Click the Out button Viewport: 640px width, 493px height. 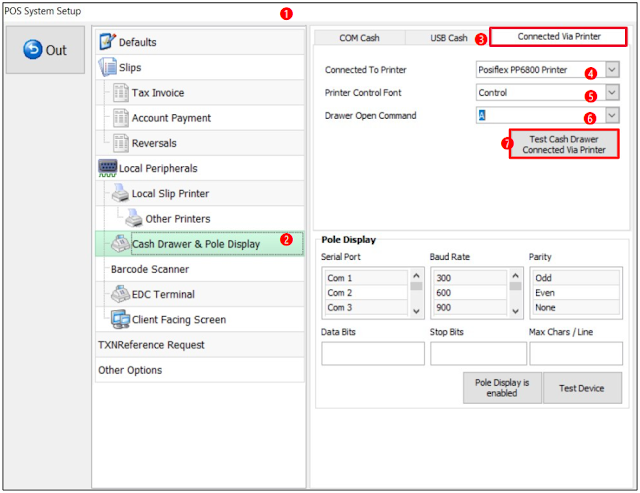45,50
